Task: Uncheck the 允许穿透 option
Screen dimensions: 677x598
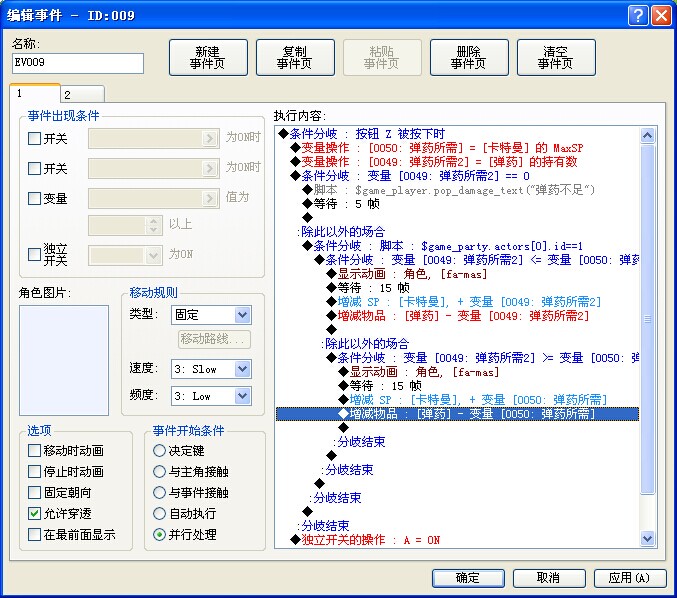Action: [x=34, y=513]
